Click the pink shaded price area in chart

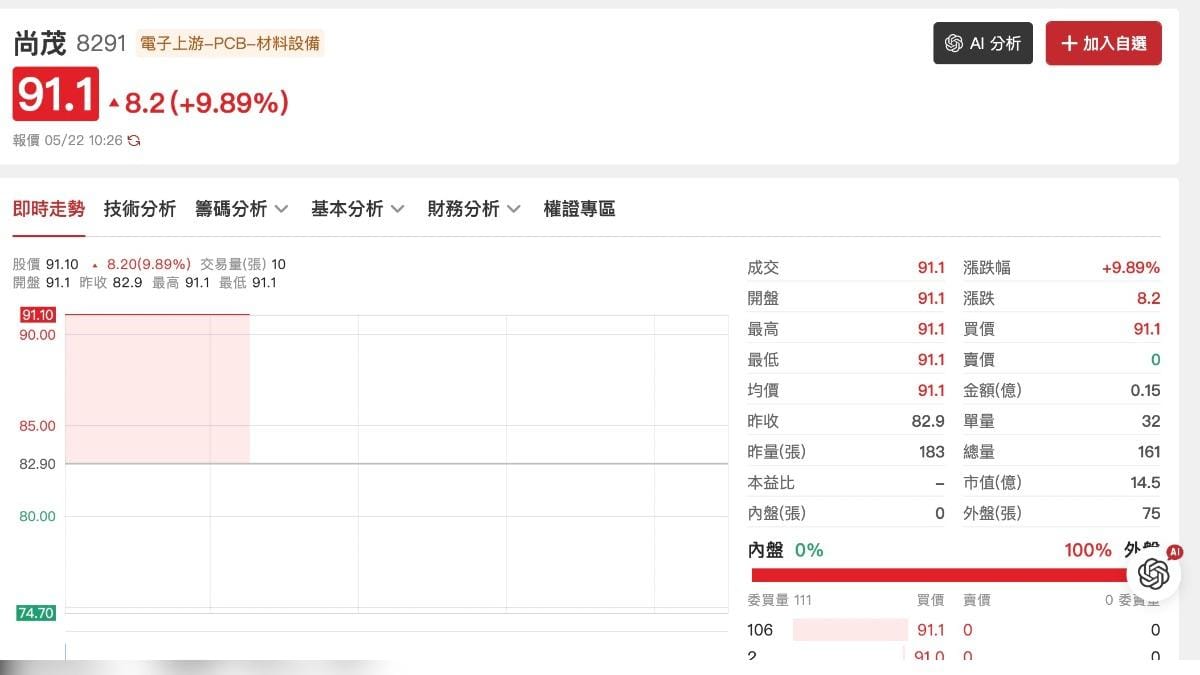click(157, 389)
